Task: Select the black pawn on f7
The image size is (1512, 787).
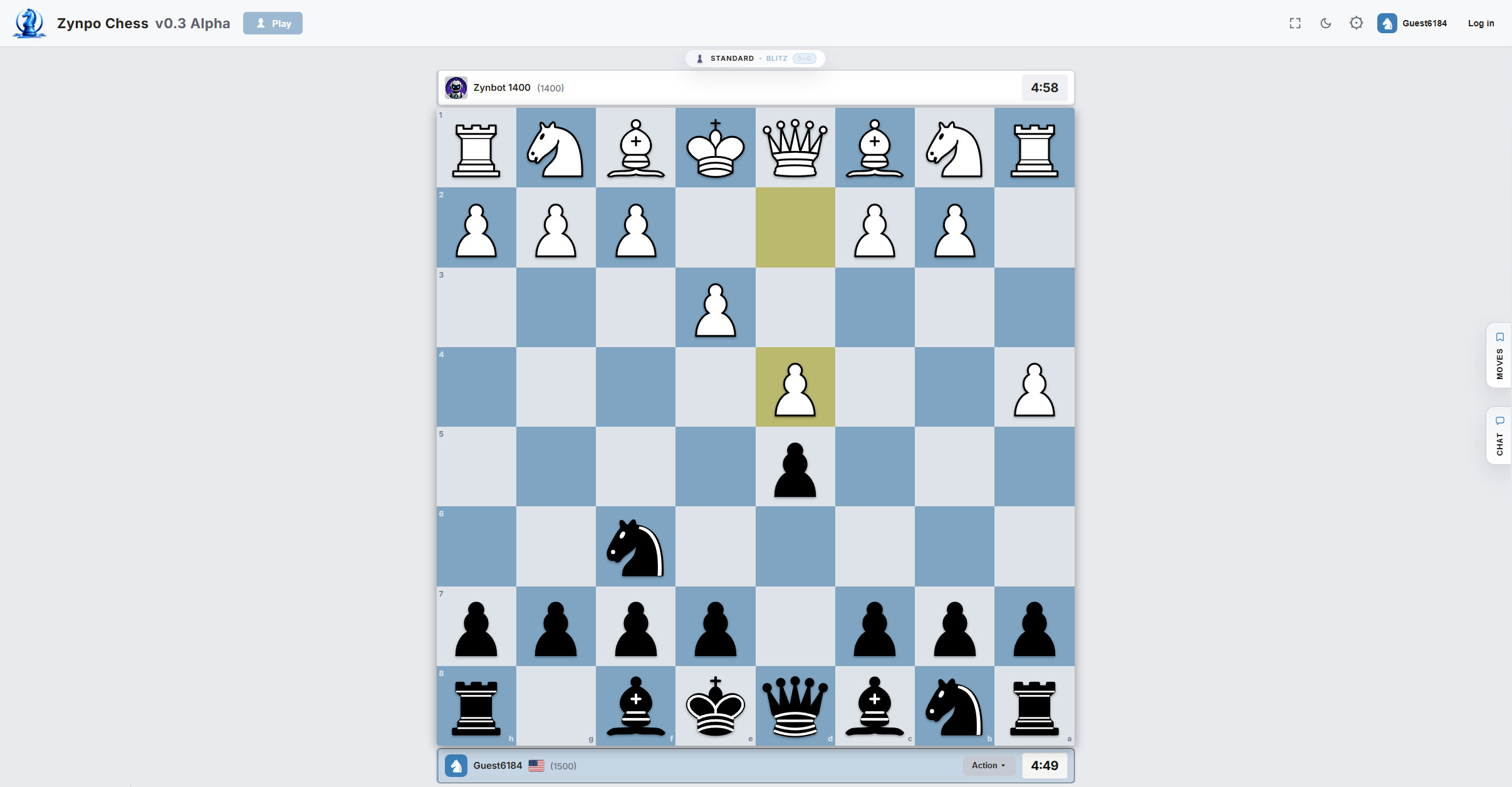Action: [635, 627]
